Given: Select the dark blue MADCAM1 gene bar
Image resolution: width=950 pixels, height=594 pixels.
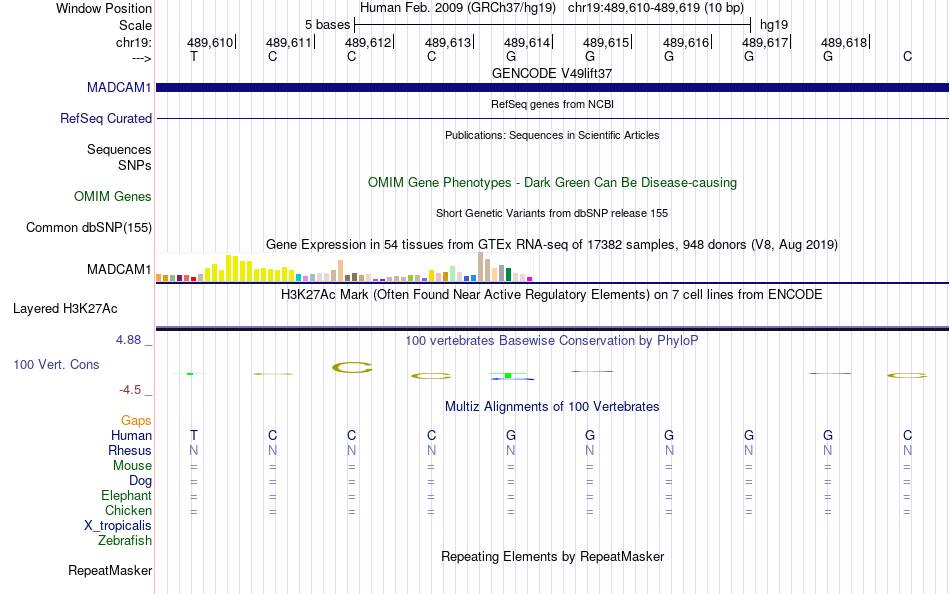Looking at the screenshot, I should (552, 87).
